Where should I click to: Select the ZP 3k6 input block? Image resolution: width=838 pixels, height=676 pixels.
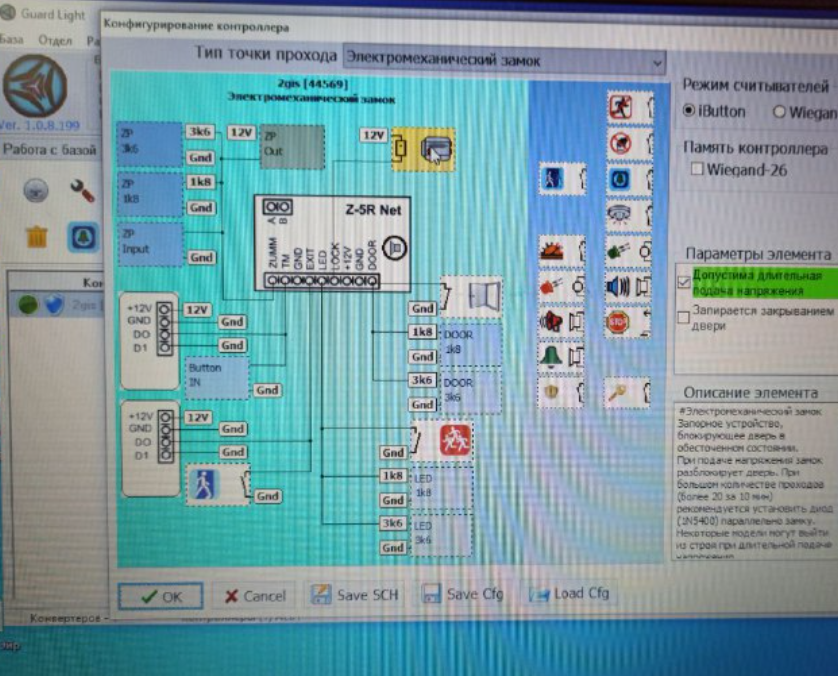[149, 144]
